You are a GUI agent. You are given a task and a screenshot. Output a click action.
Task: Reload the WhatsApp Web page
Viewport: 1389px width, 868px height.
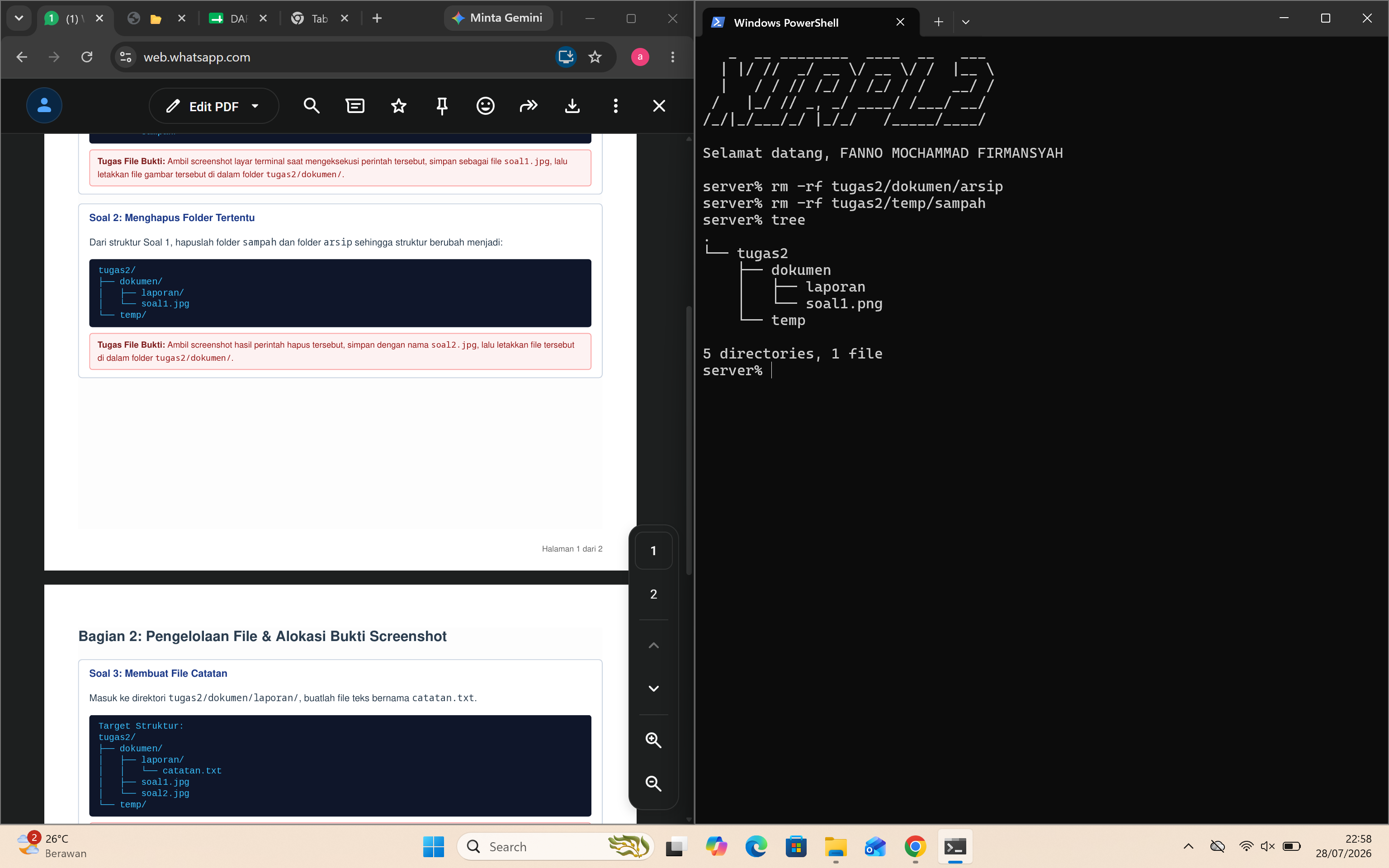point(87,57)
